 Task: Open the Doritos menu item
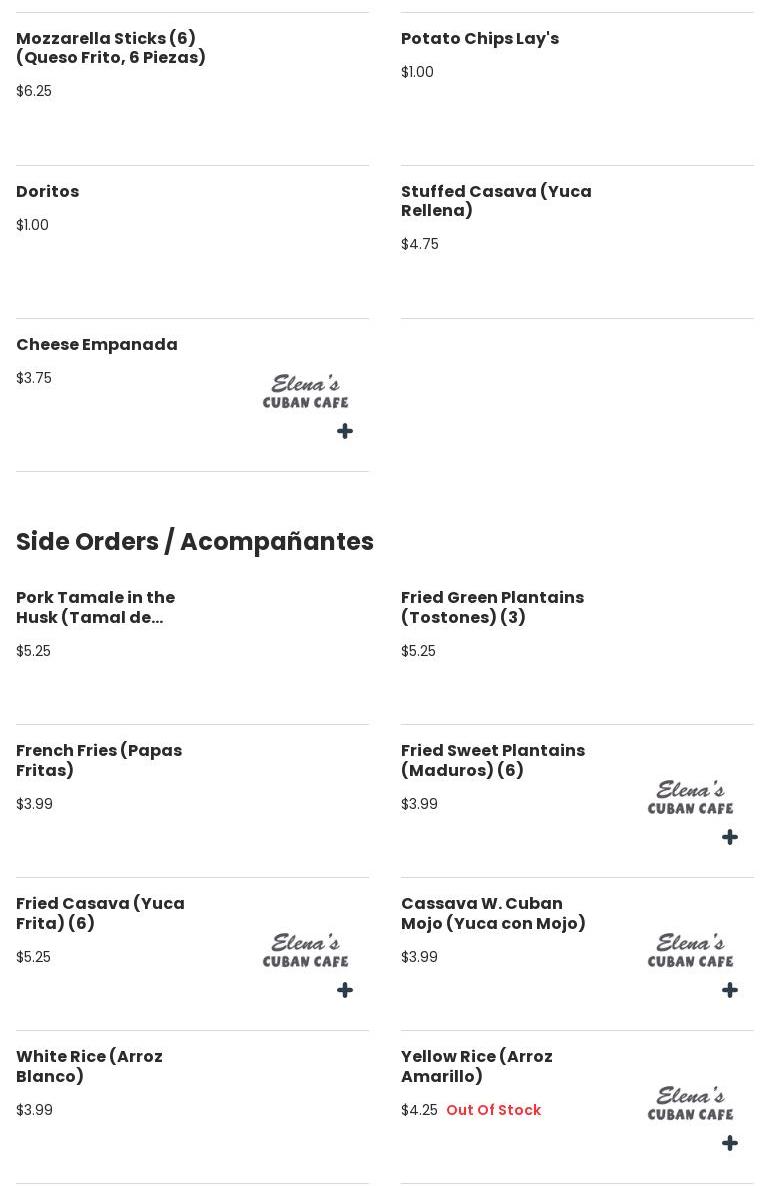click(x=48, y=192)
